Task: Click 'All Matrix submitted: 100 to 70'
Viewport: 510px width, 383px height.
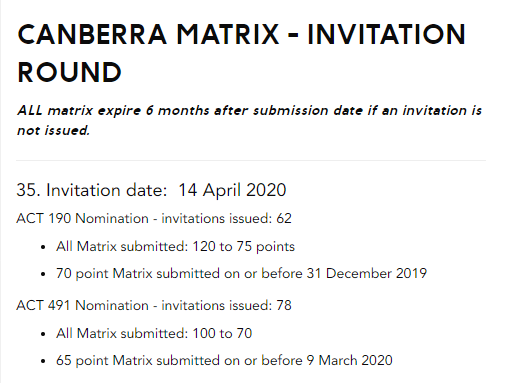Action: coord(154,333)
